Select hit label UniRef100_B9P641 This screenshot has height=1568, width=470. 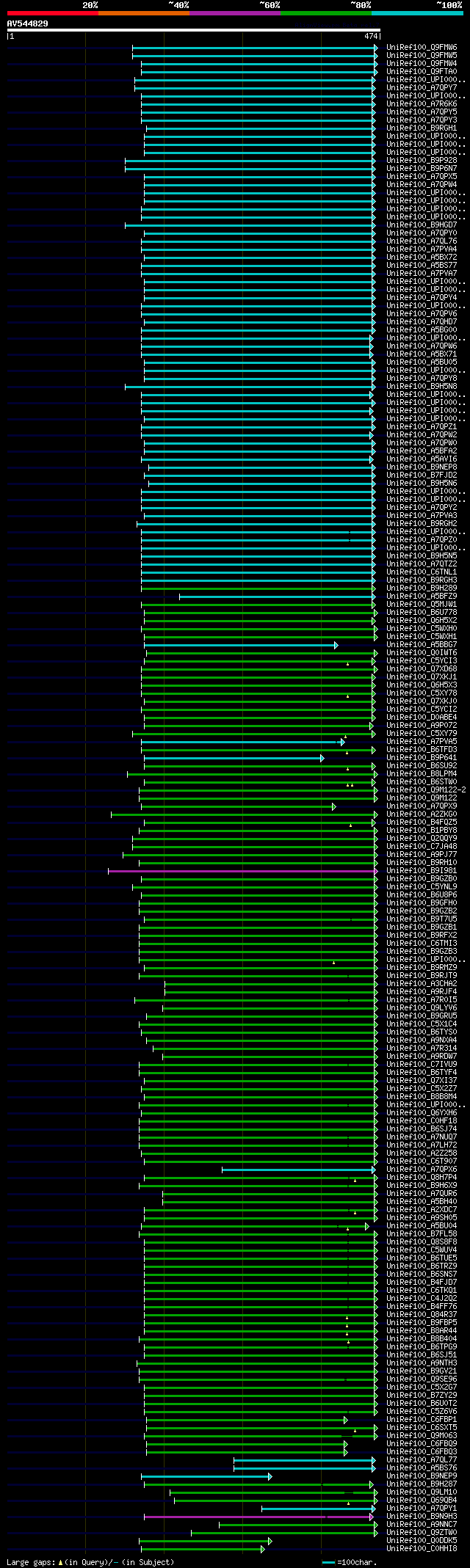click(x=422, y=758)
